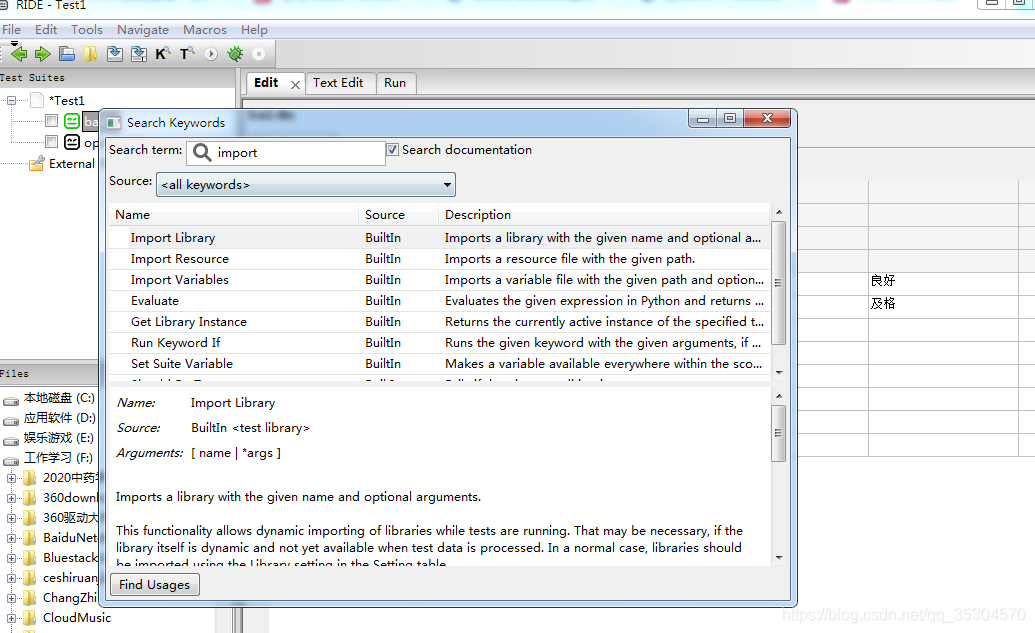Open the File menu
This screenshot has width=1035, height=633.
(x=11, y=30)
